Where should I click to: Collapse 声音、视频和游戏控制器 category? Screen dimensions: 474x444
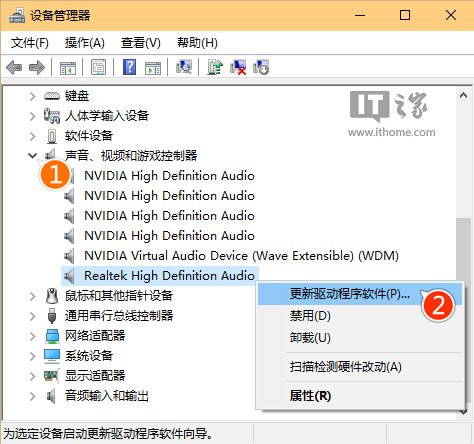(x=32, y=155)
